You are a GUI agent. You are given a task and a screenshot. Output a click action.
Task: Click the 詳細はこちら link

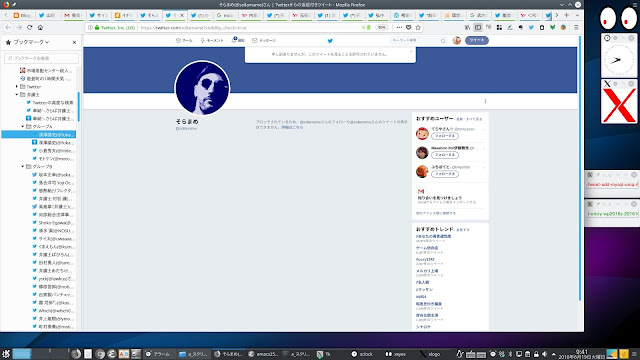click(292, 127)
